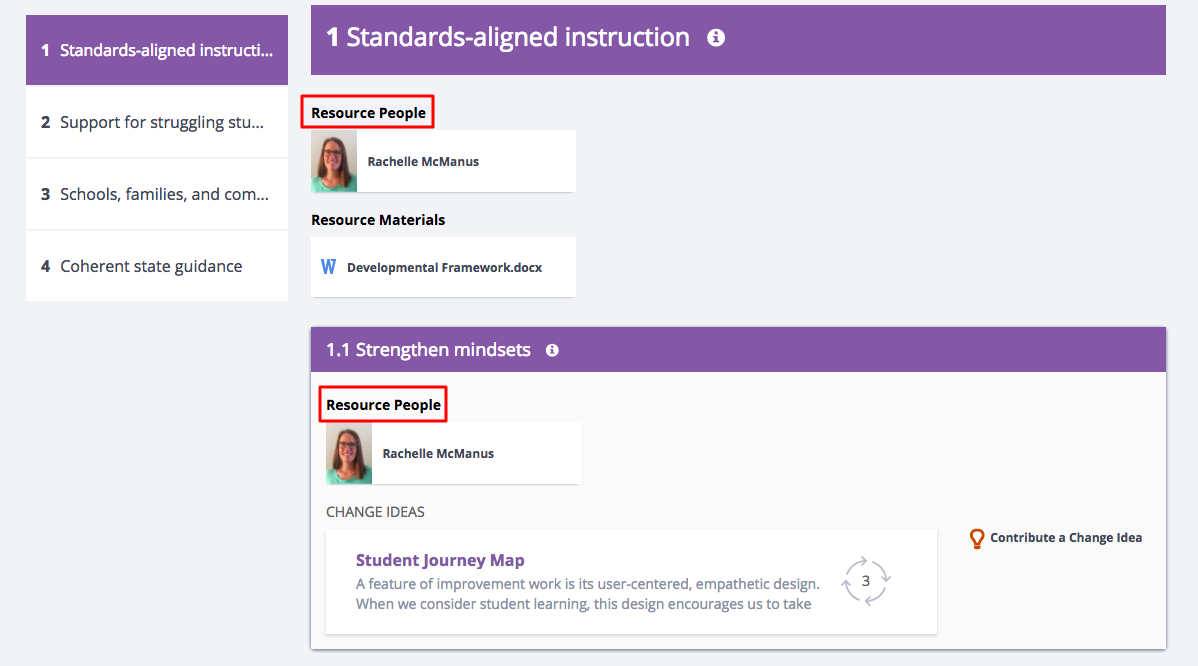This screenshot has height=666, width=1198.
Task: Open Coherent state guidance sidebar item
Action: pyautogui.click(x=157, y=266)
